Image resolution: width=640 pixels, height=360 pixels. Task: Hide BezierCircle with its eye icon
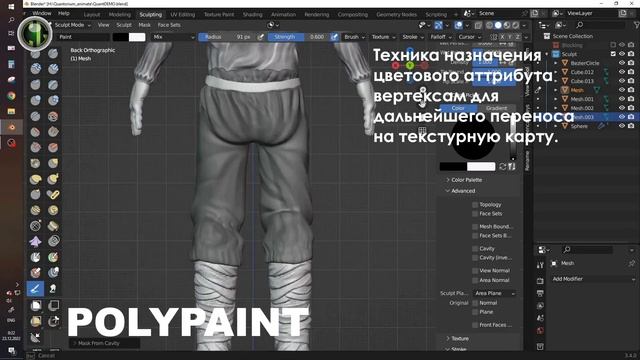point(622,63)
